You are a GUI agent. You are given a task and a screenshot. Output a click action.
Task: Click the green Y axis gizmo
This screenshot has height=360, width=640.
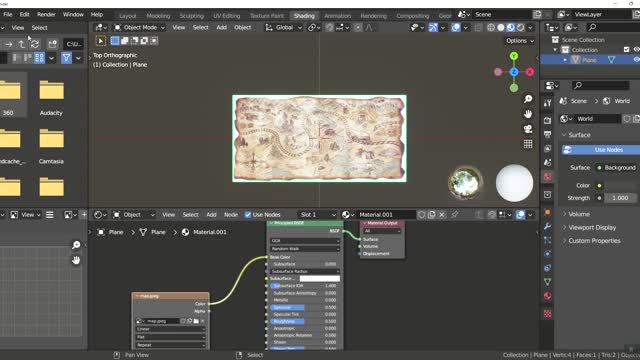[514, 56]
